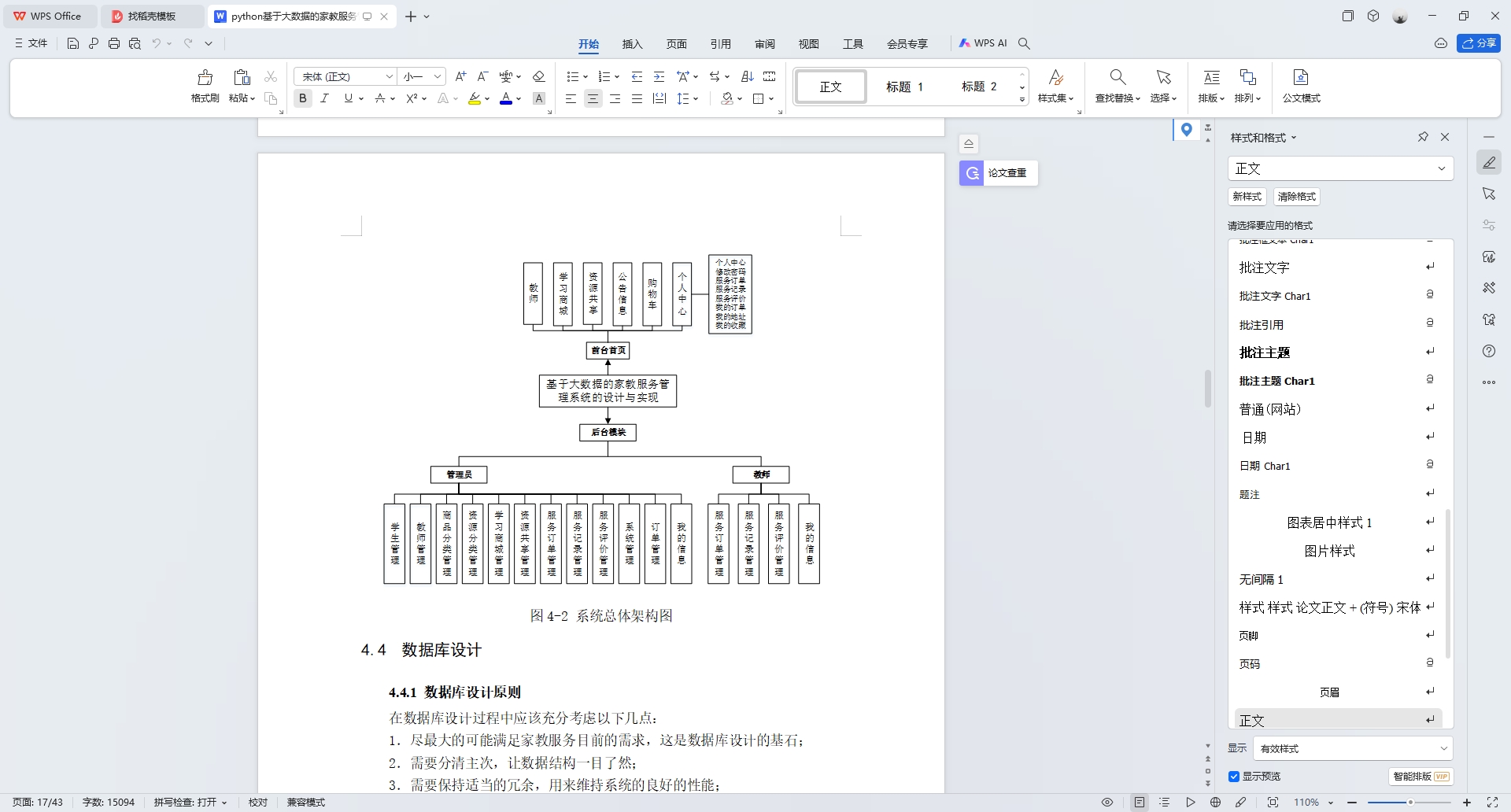Image resolution: width=1511 pixels, height=812 pixels.
Task: Expand the font name dropdown
Action: [389, 76]
